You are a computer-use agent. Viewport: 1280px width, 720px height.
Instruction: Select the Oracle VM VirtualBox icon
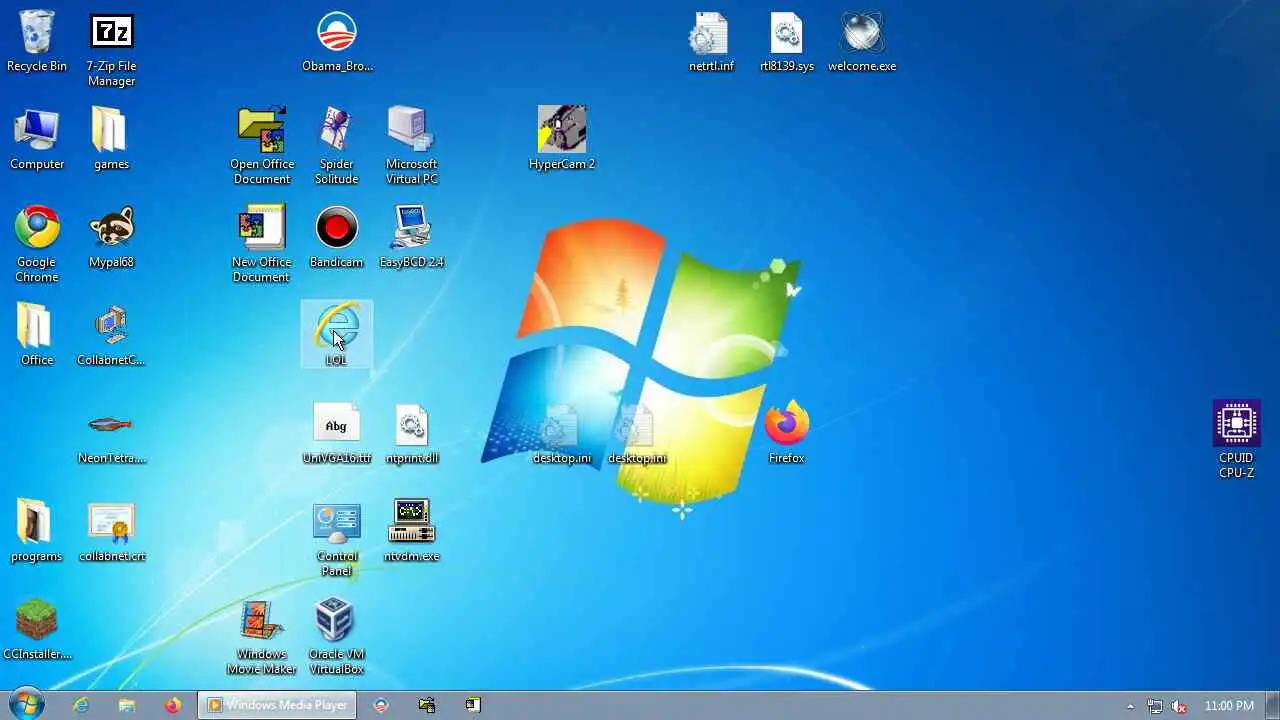click(336, 637)
